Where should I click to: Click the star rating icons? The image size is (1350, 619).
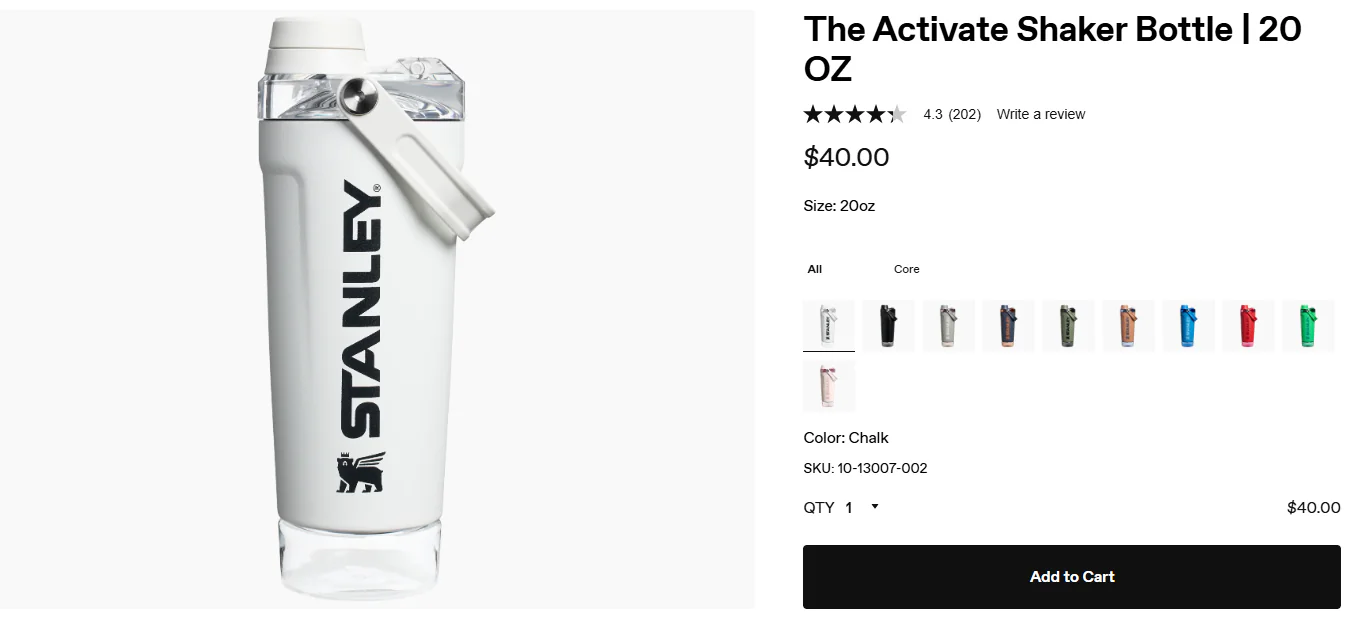tap(854, 114)
